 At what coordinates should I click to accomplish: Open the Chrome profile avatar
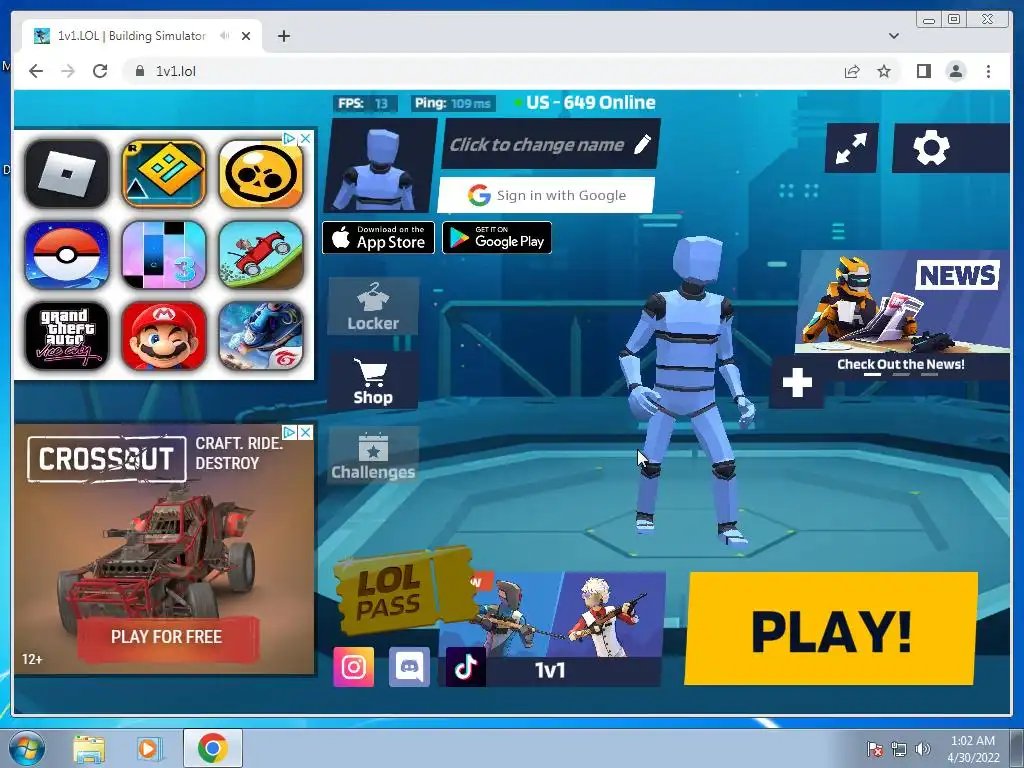tap(956, 71)
